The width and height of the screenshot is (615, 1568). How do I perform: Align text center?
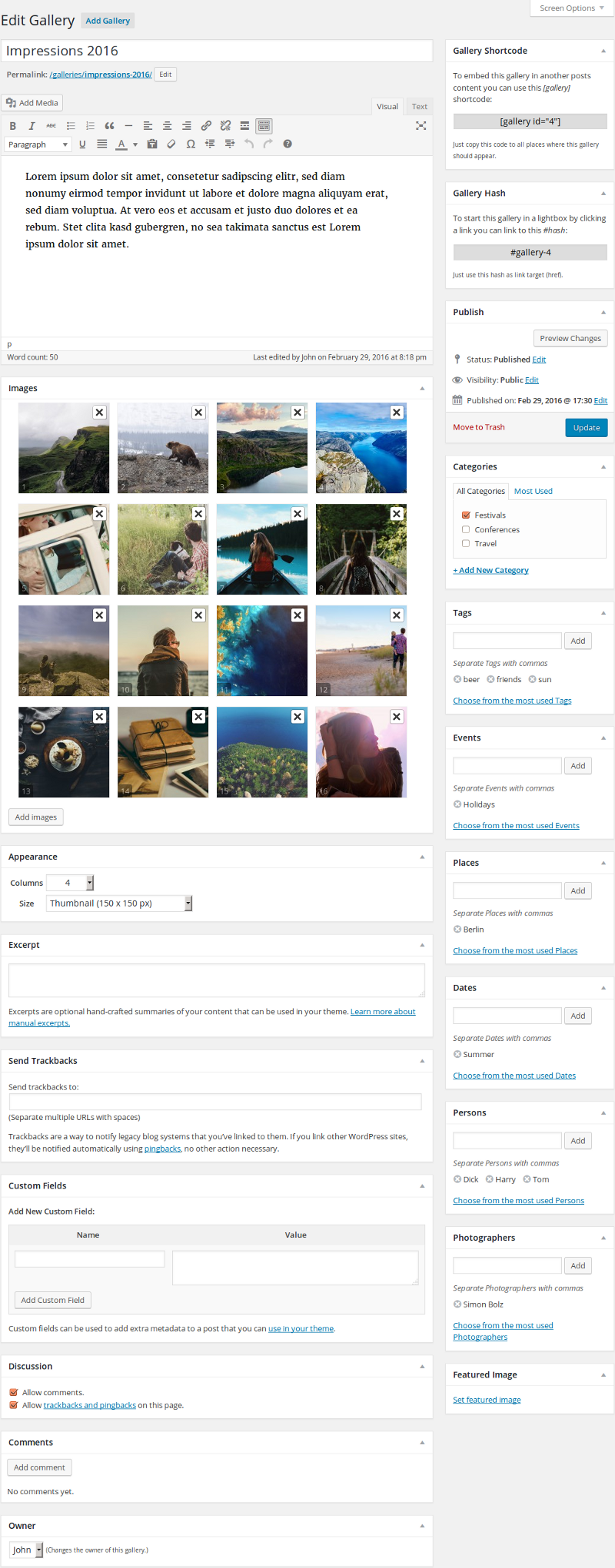pyautogui.click(x=167, y=126)
